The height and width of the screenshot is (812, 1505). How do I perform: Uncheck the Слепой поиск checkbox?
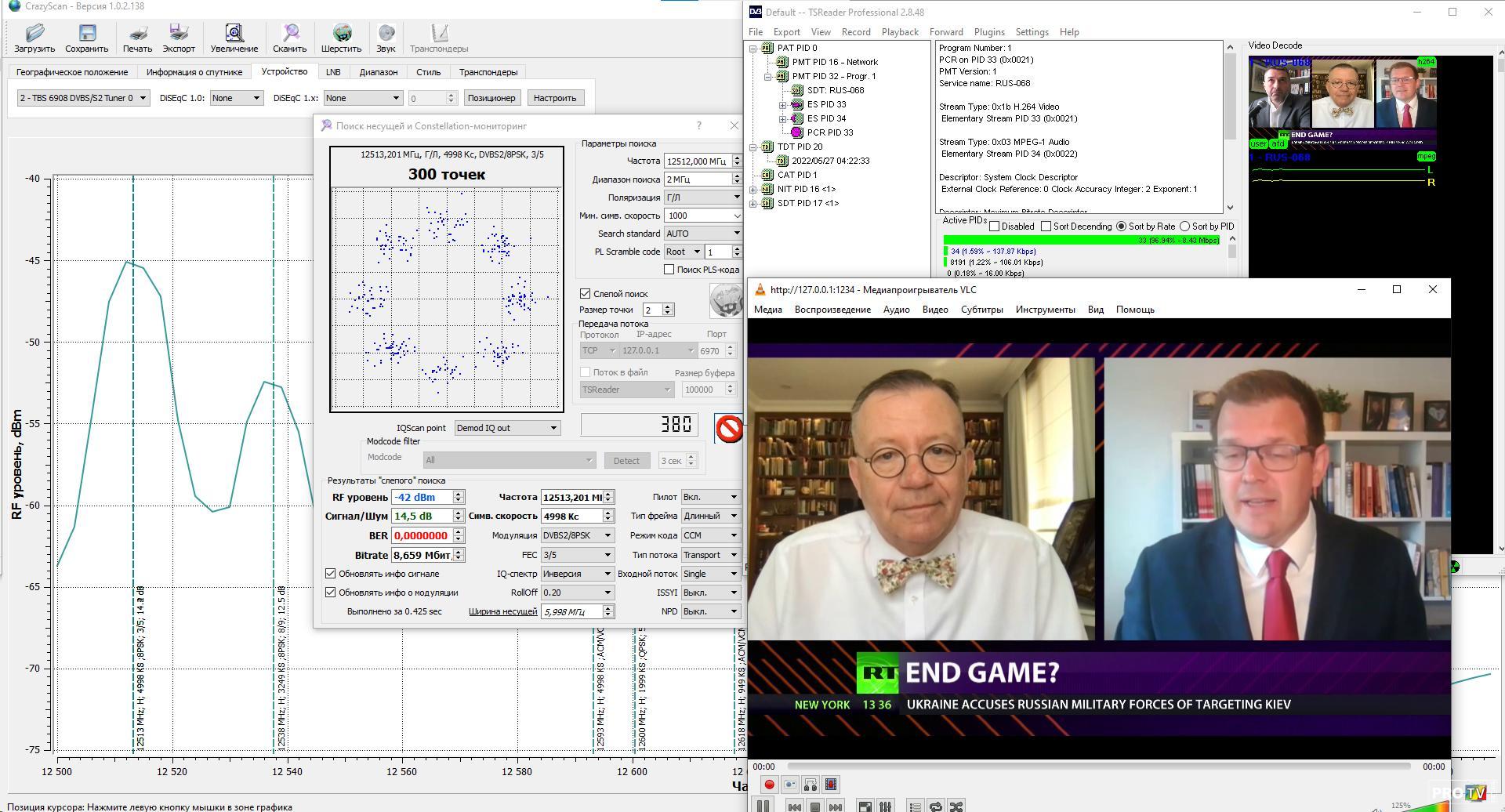tap(586, 294)
